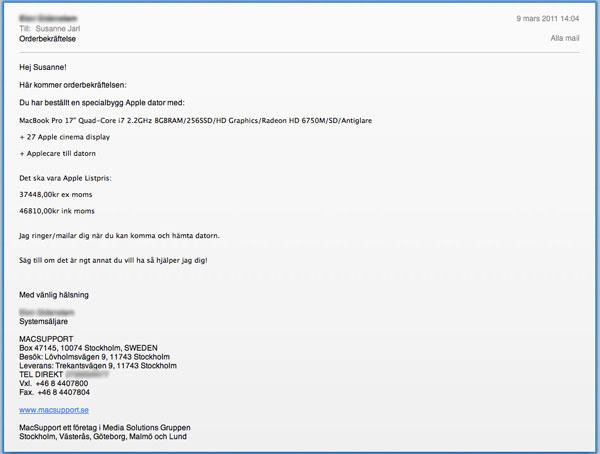Click the fax number '+46 8 4407804'

pos(64,392)
